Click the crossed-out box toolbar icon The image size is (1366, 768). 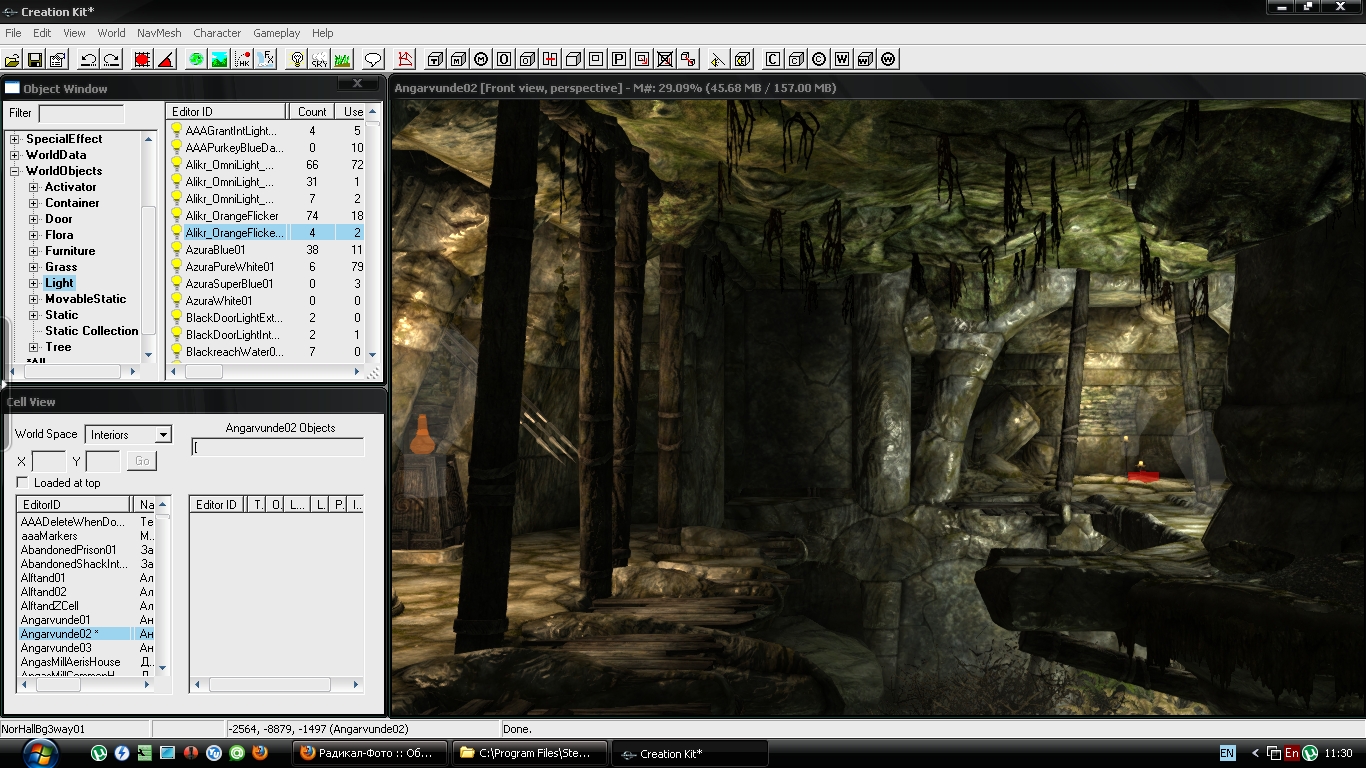(665, 59)
